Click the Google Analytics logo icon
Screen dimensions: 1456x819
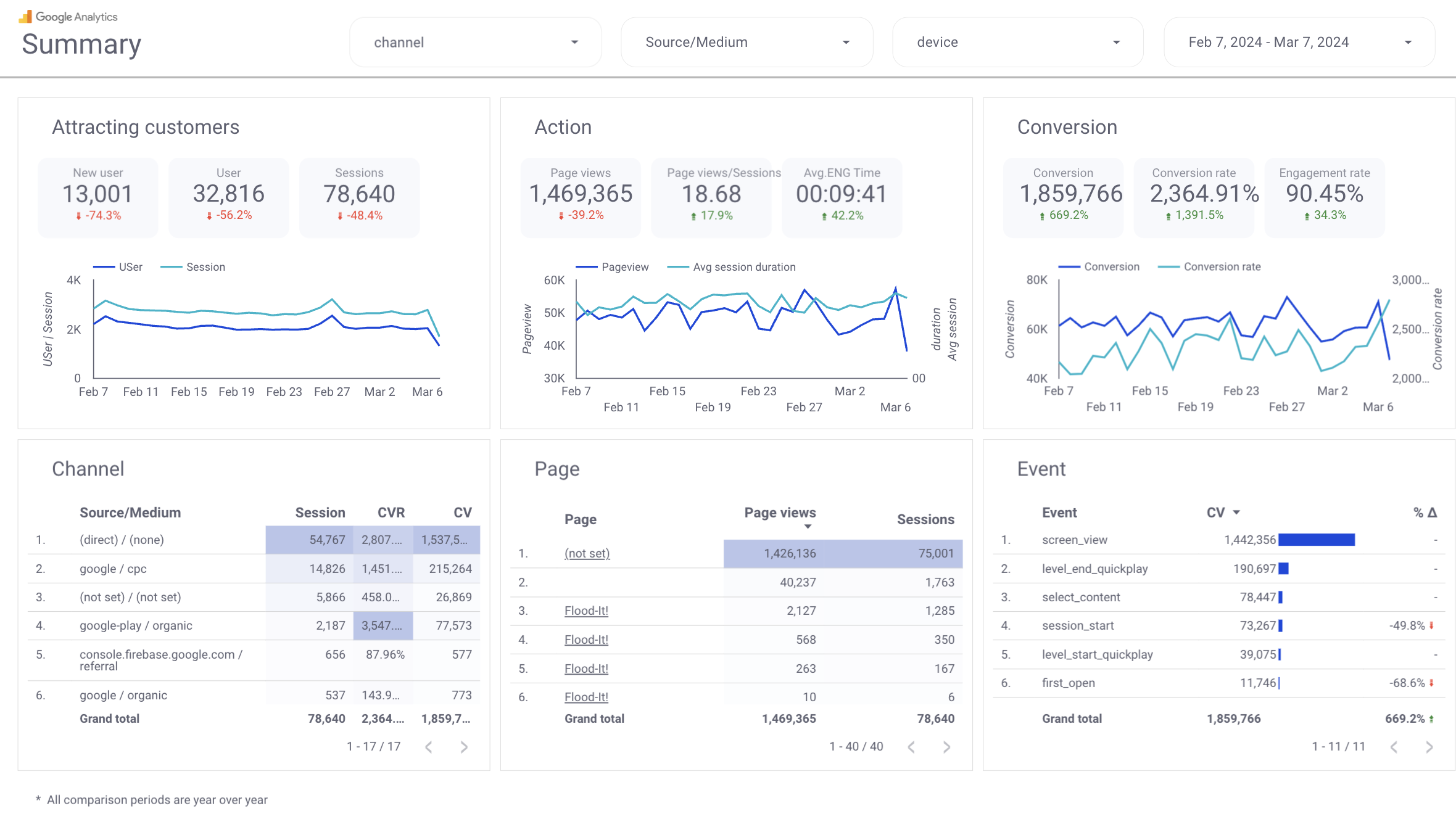25,16
